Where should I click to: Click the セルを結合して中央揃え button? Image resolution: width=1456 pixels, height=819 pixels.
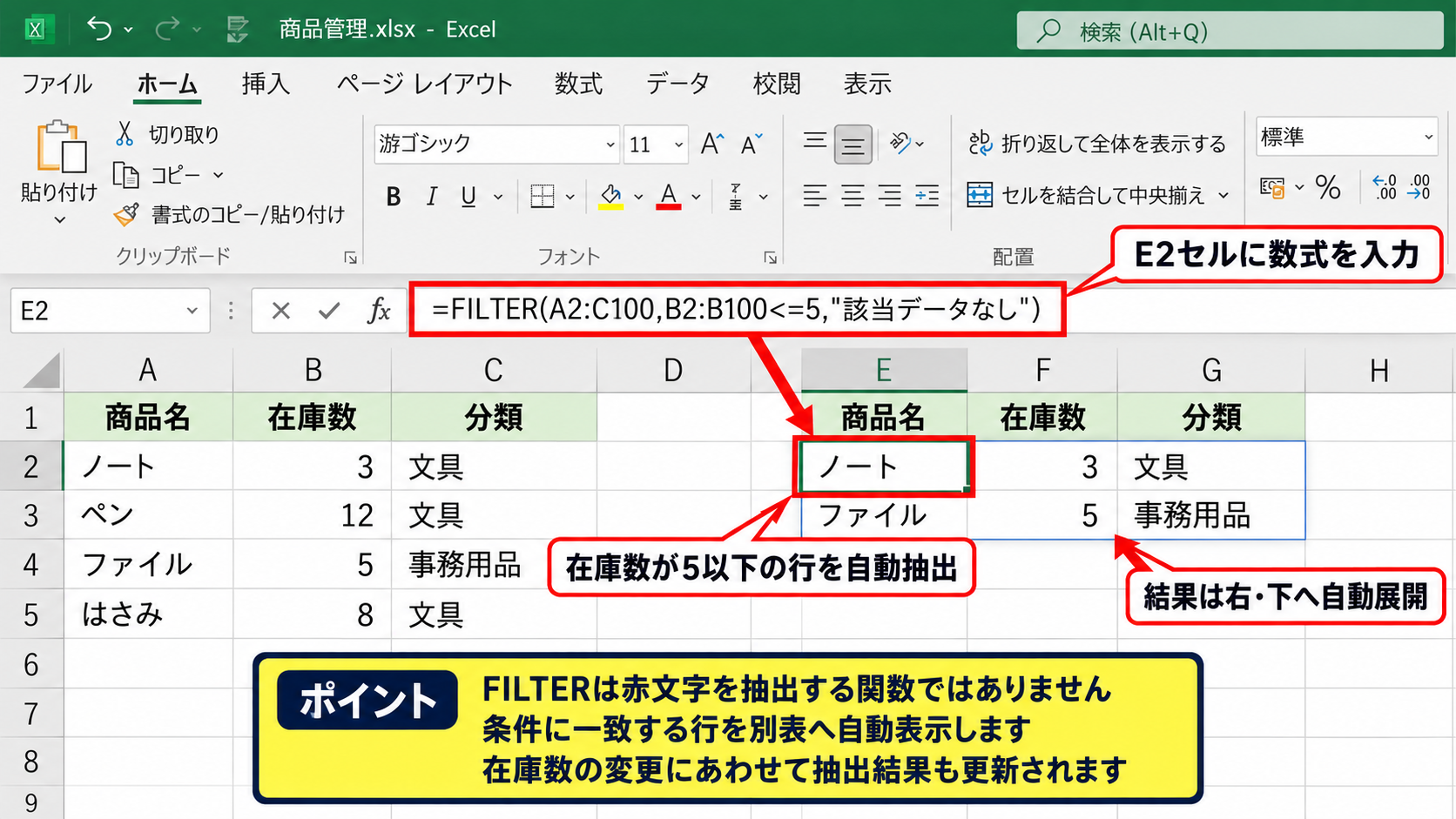click(x=1086, y=195)
